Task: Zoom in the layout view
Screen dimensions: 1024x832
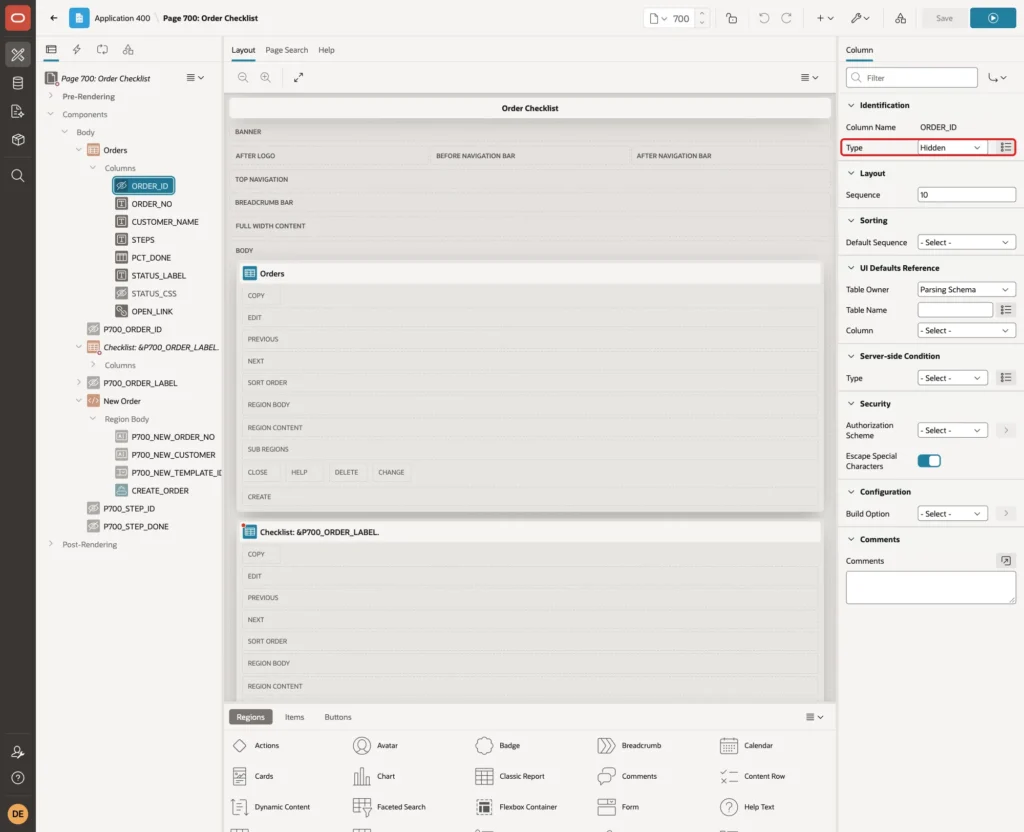Action: click(x=266, y=78)
